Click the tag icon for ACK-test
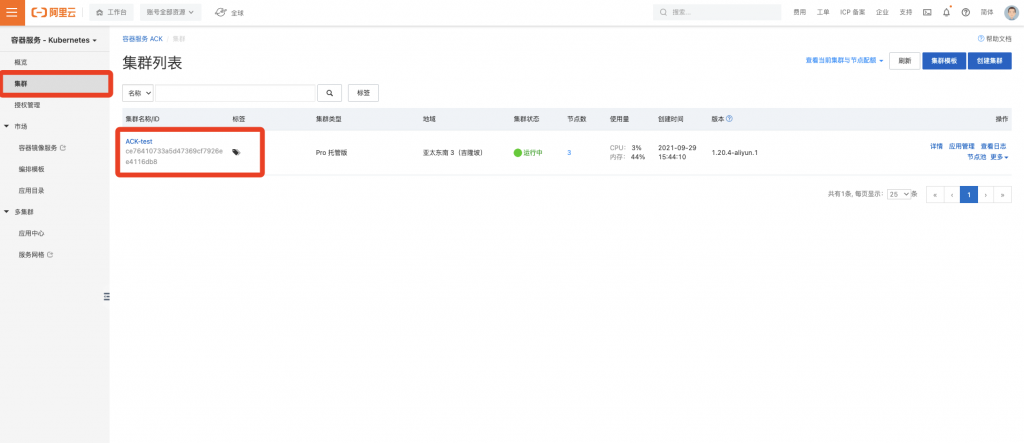The height and width of the screenshot is (443, 1024). (x=236, y=152)
